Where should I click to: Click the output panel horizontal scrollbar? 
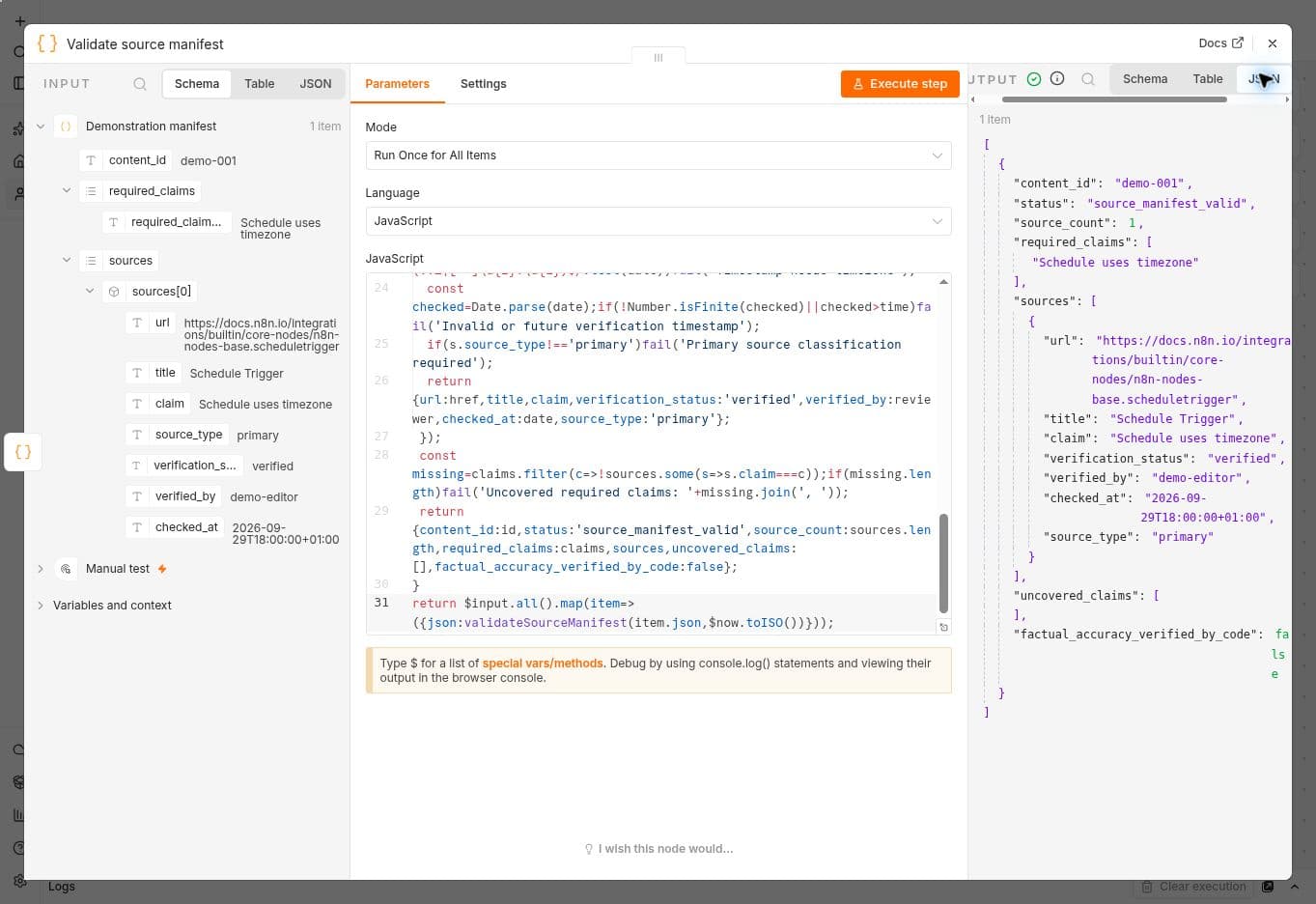pos(1114,99)
